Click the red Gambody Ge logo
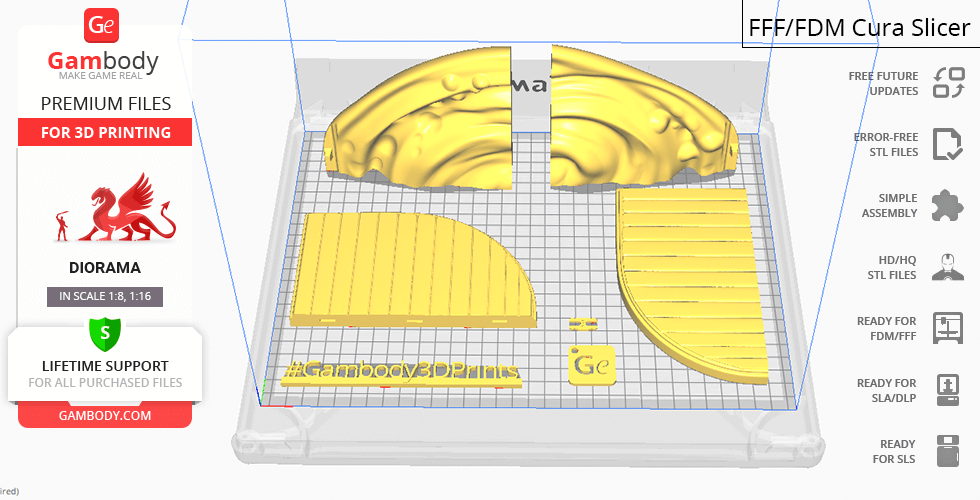This screenshot has width=980, height=500. 102,25
